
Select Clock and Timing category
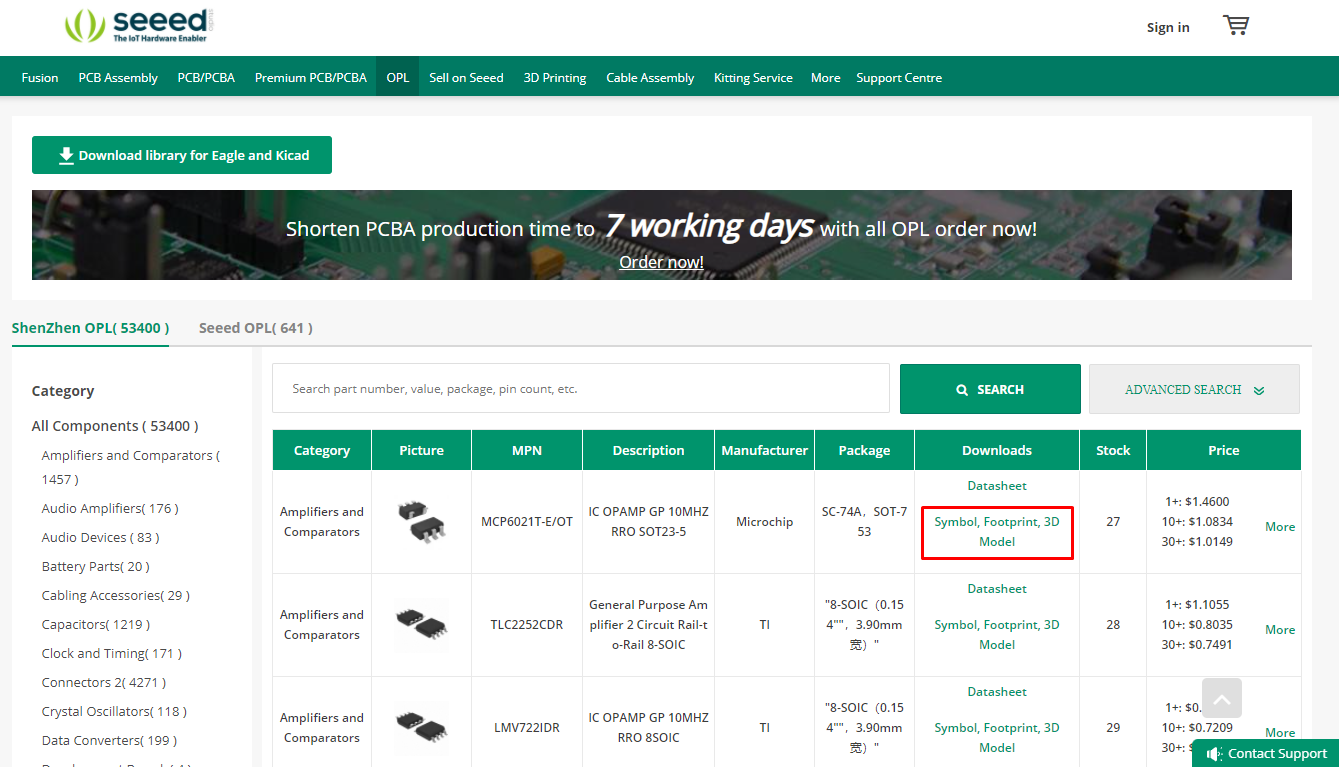click(x=112, y=653)
